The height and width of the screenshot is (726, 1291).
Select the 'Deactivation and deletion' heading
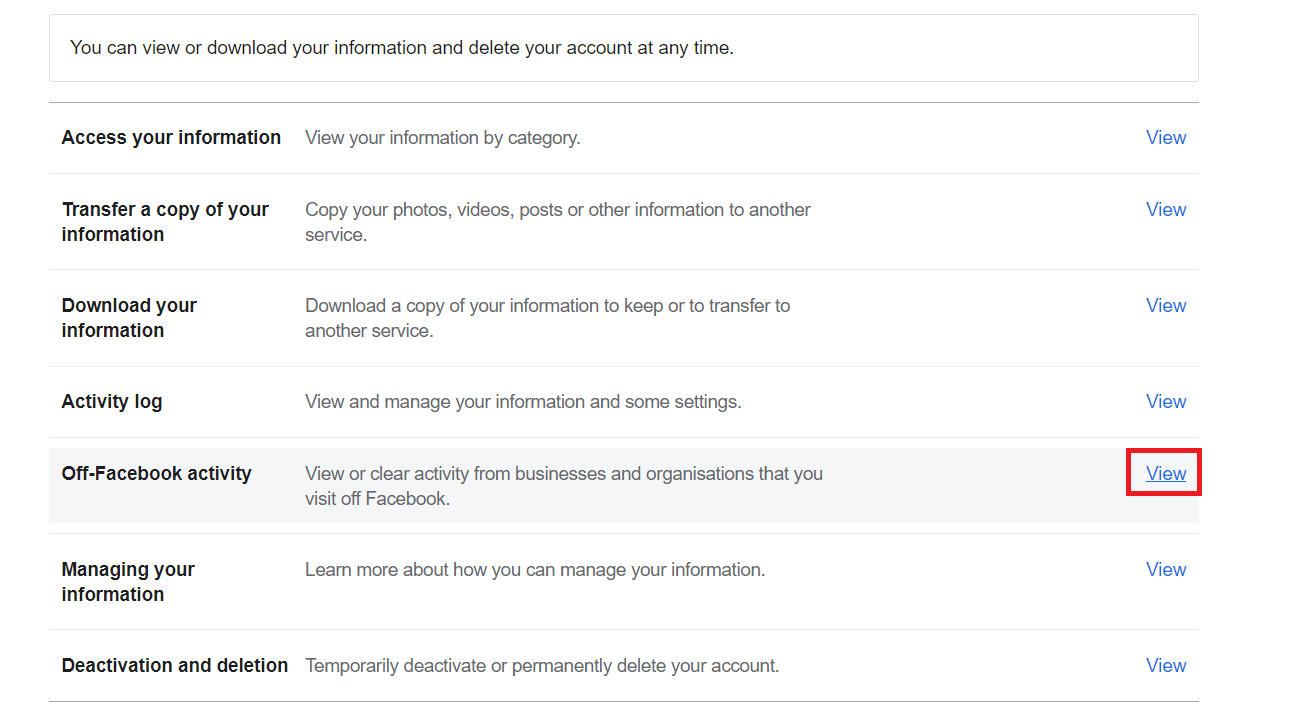click(x=175, y=666)
